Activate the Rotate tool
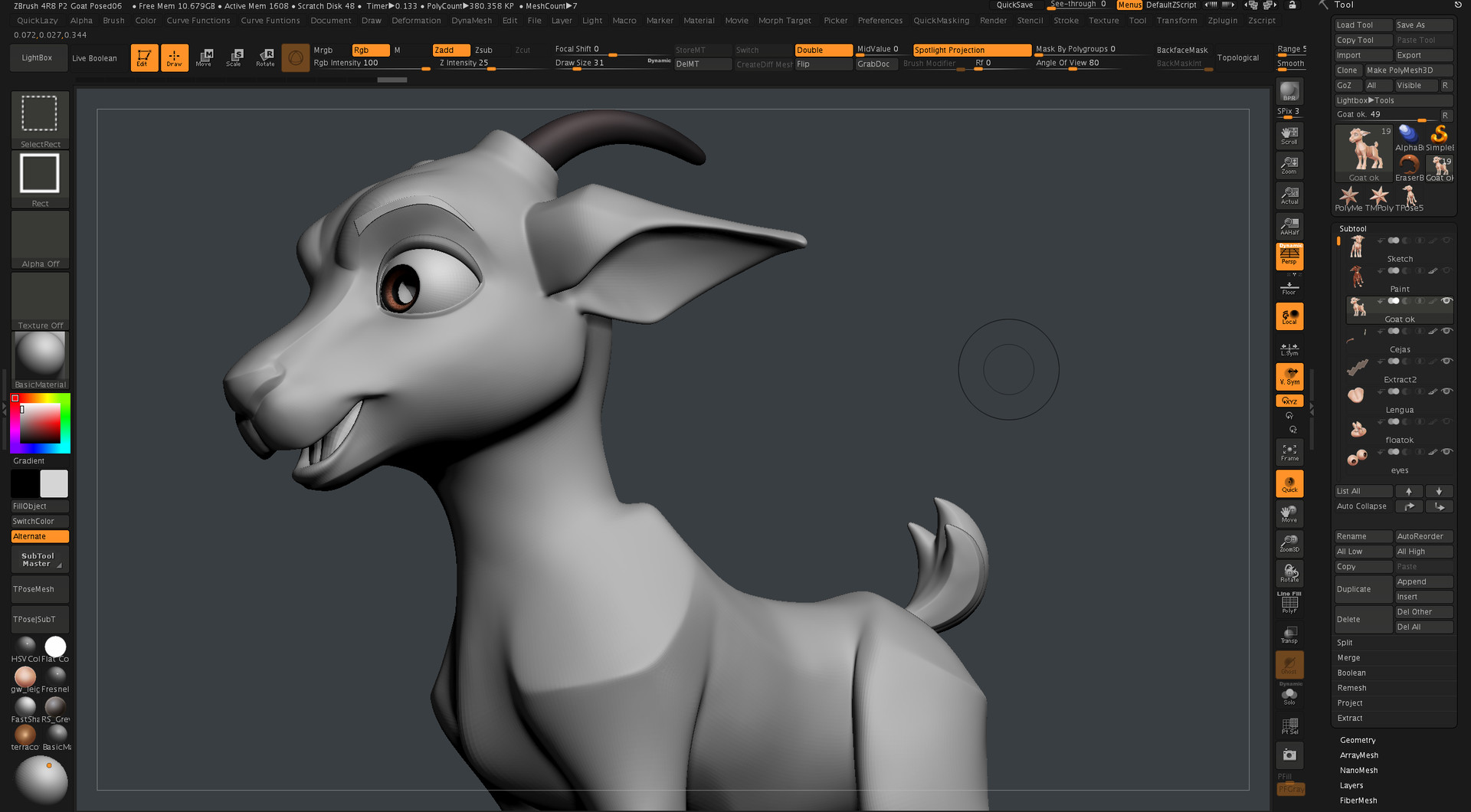 (x=265, y=57)
